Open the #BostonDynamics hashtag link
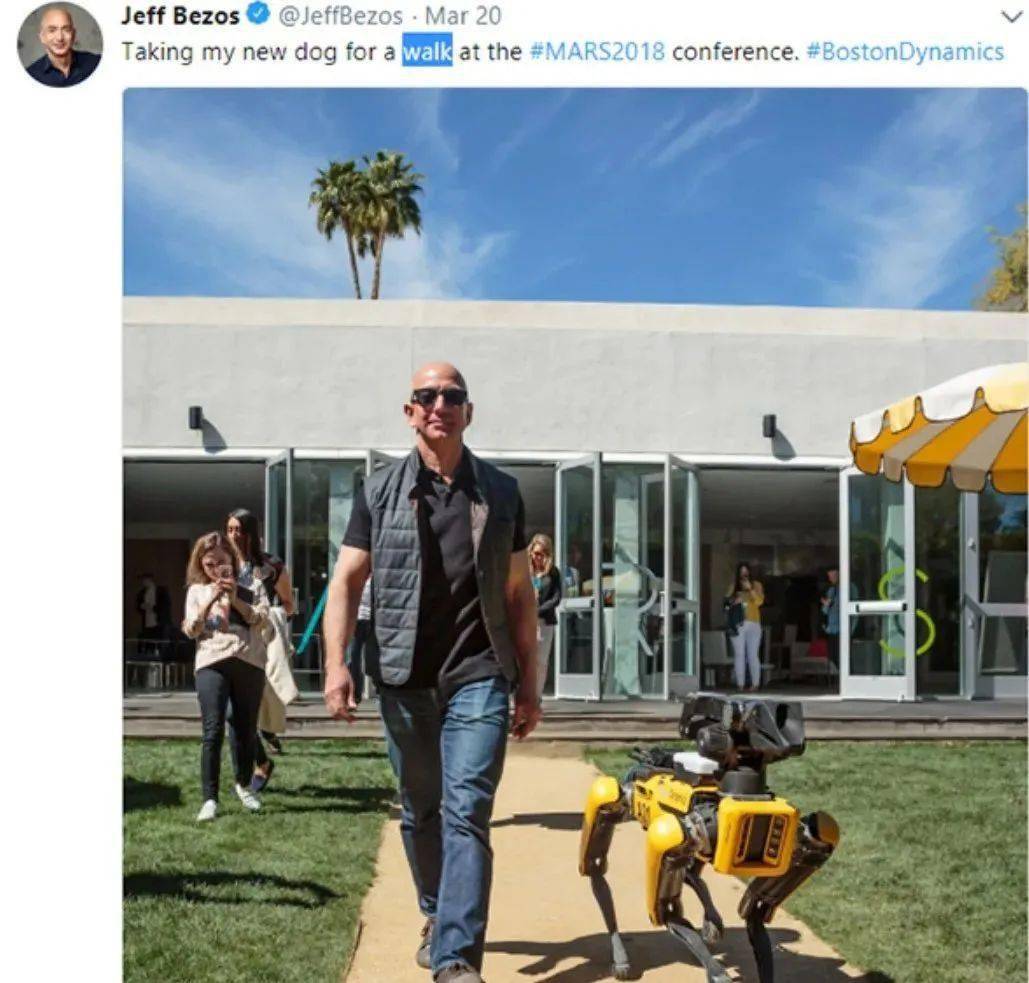 (x=905, y=52)
